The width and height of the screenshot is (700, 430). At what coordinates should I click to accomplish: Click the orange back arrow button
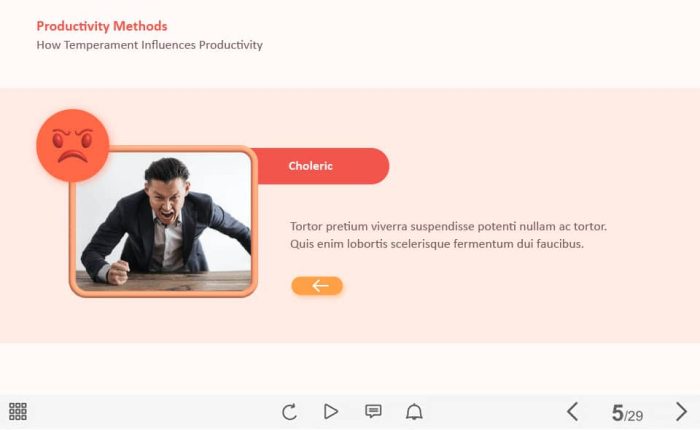tap(317, 286)
